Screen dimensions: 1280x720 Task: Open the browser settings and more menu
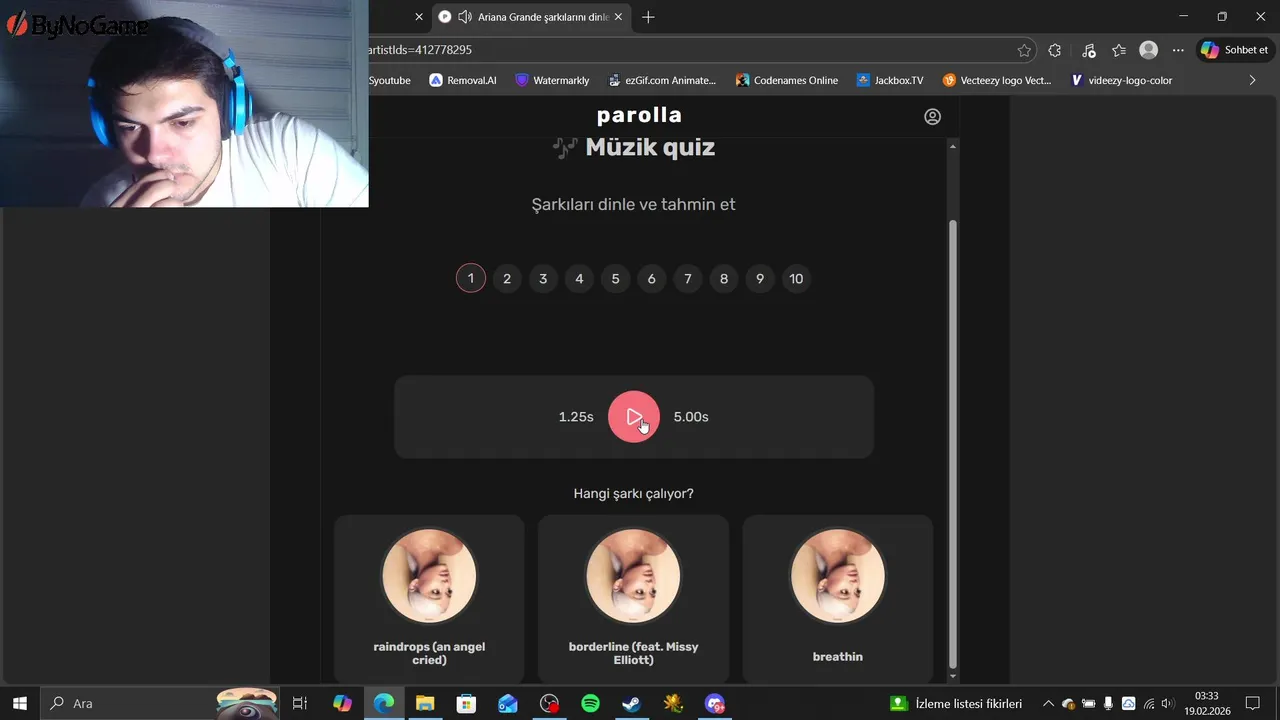pyautogui.click(x=1178, y=50)
